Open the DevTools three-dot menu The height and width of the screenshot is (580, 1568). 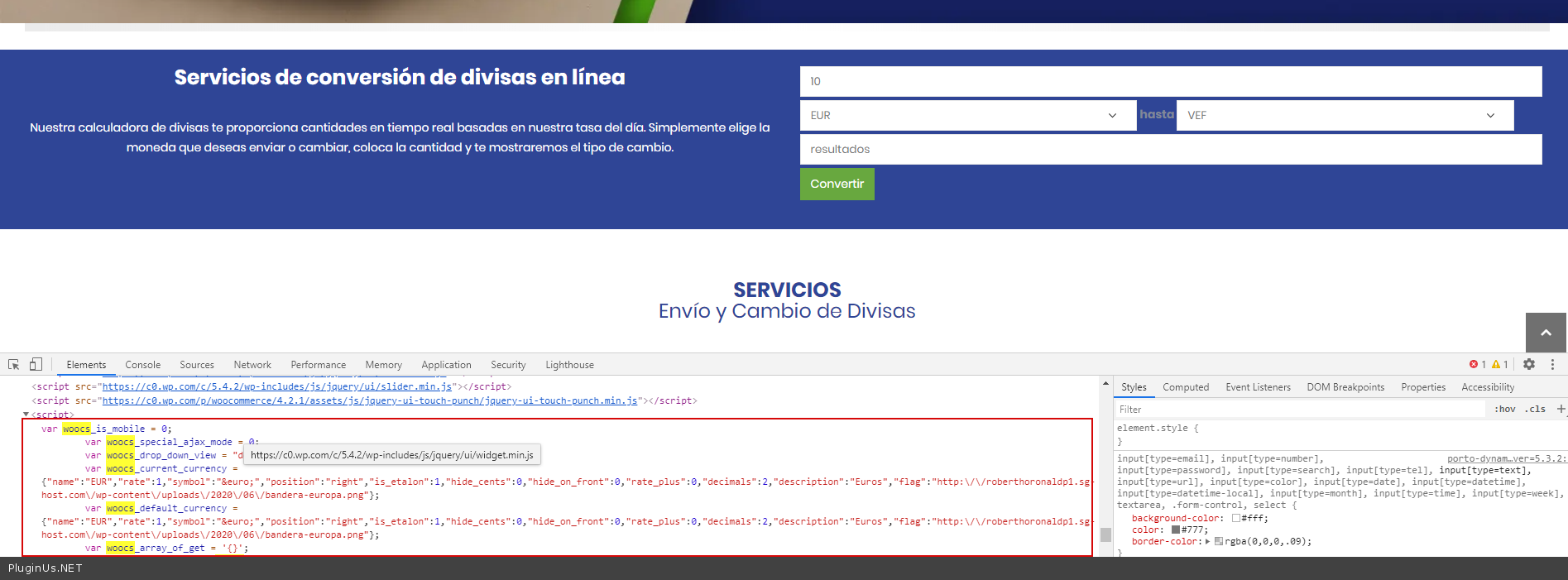tap(1552, 364)
